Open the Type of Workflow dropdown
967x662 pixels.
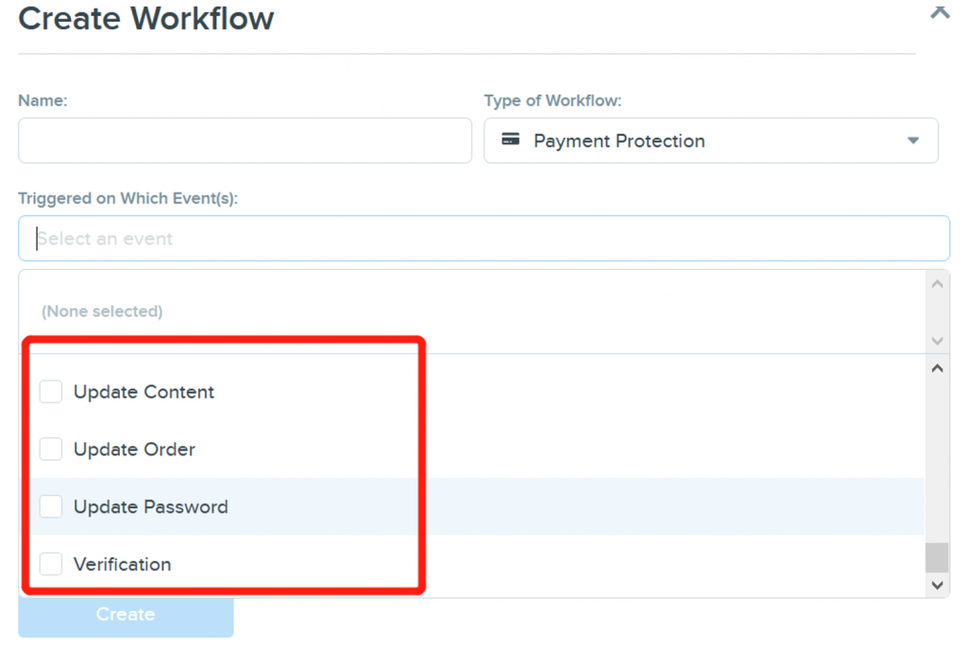(x=710, y=141)
